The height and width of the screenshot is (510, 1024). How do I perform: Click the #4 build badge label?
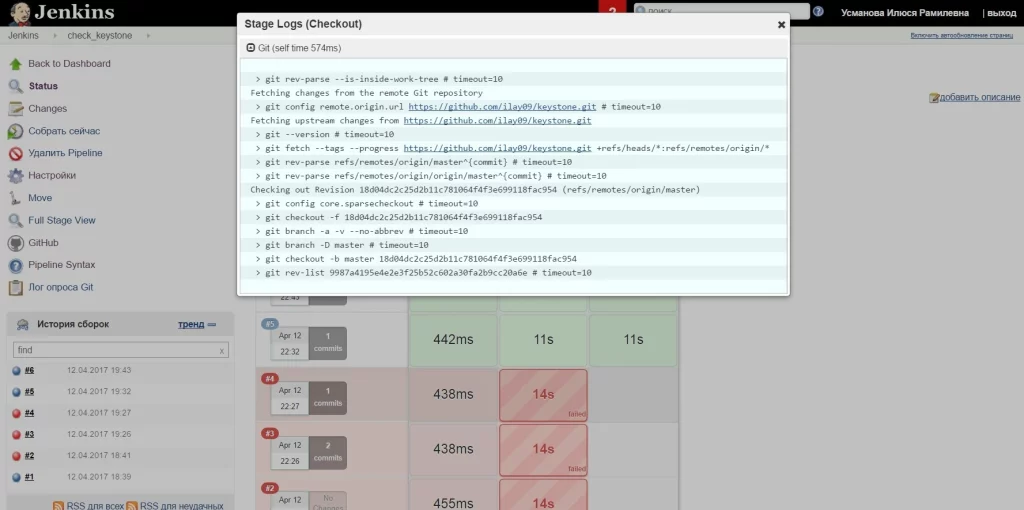tap(270, 379)
